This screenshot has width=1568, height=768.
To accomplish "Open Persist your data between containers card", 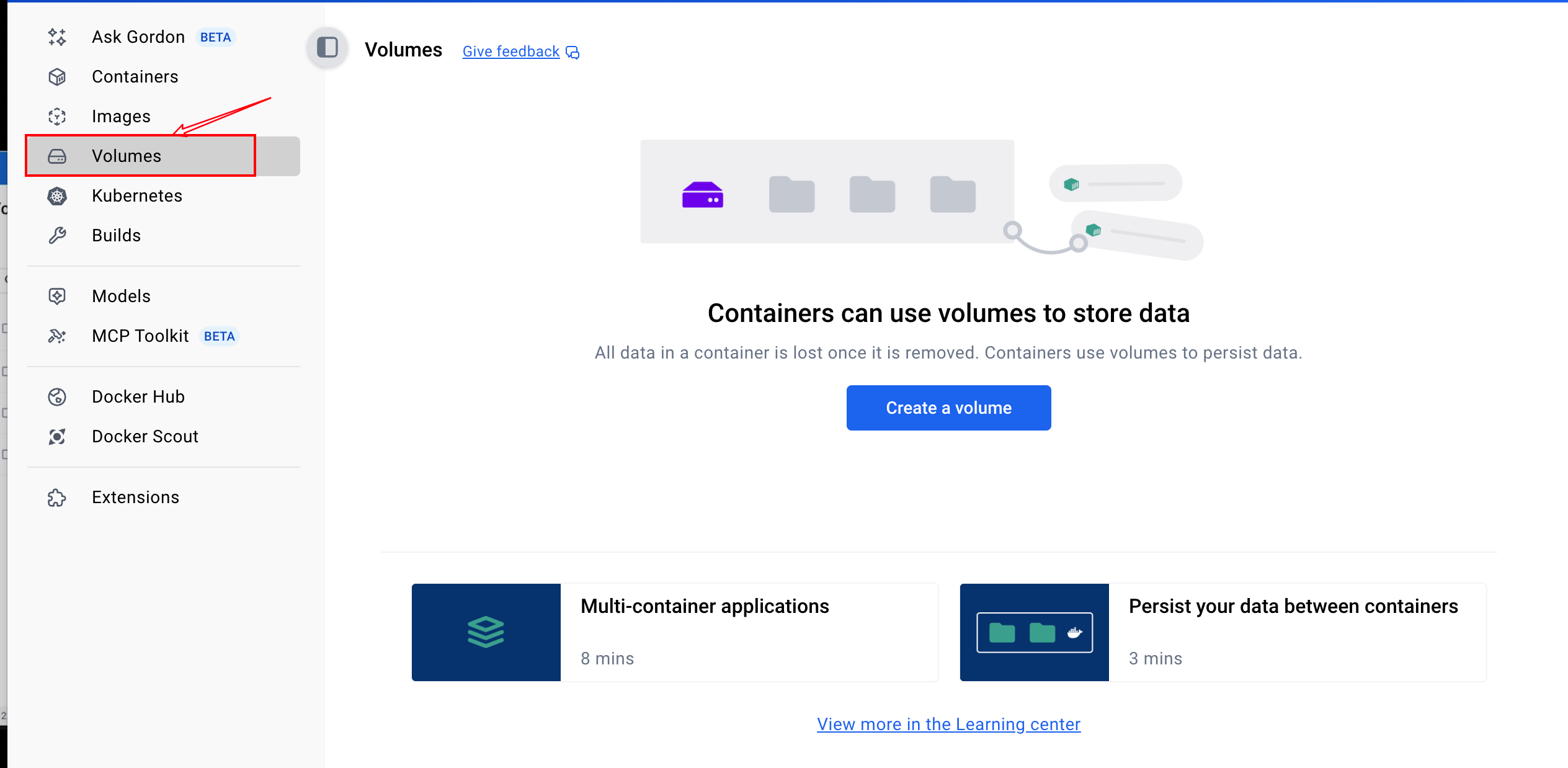I will point(1293,606).
